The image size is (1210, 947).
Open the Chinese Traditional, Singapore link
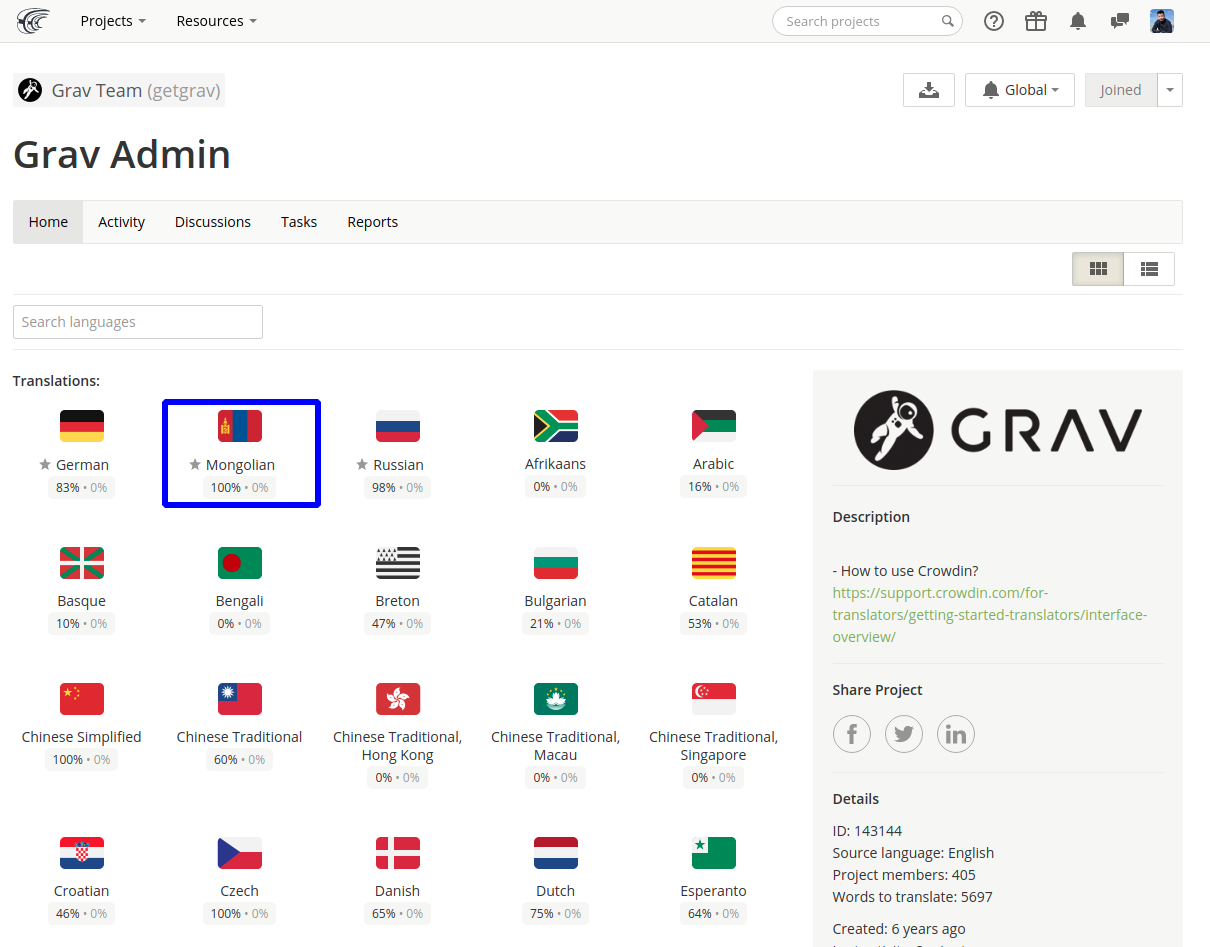(714, 746)
